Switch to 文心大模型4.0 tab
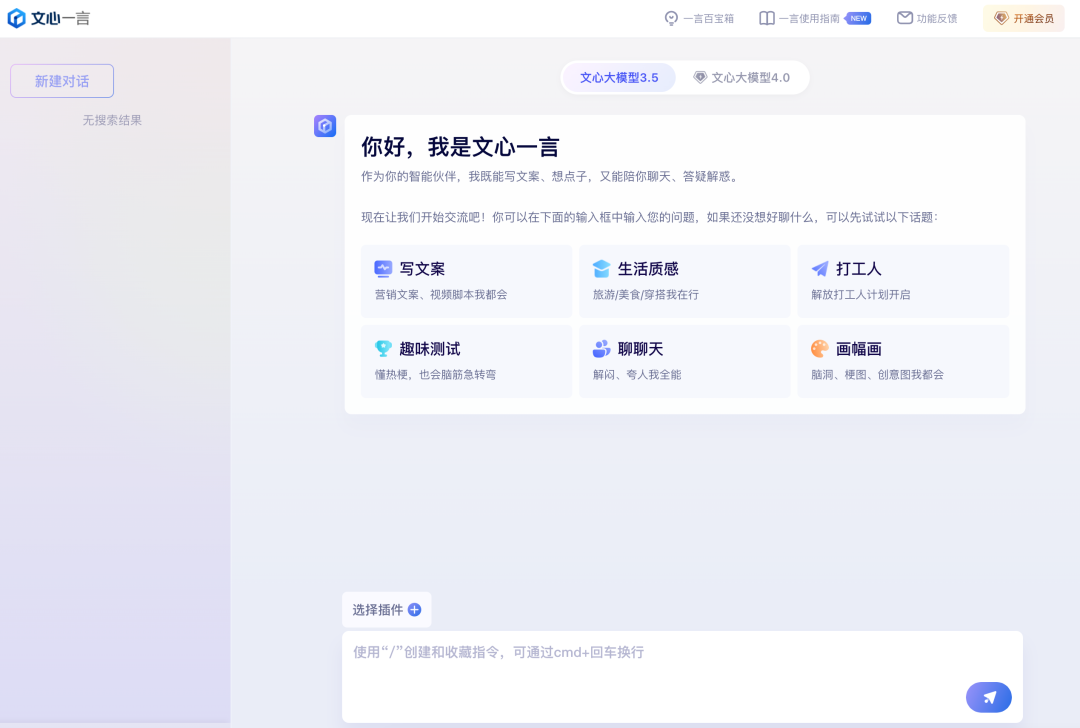 click(742, 77)
